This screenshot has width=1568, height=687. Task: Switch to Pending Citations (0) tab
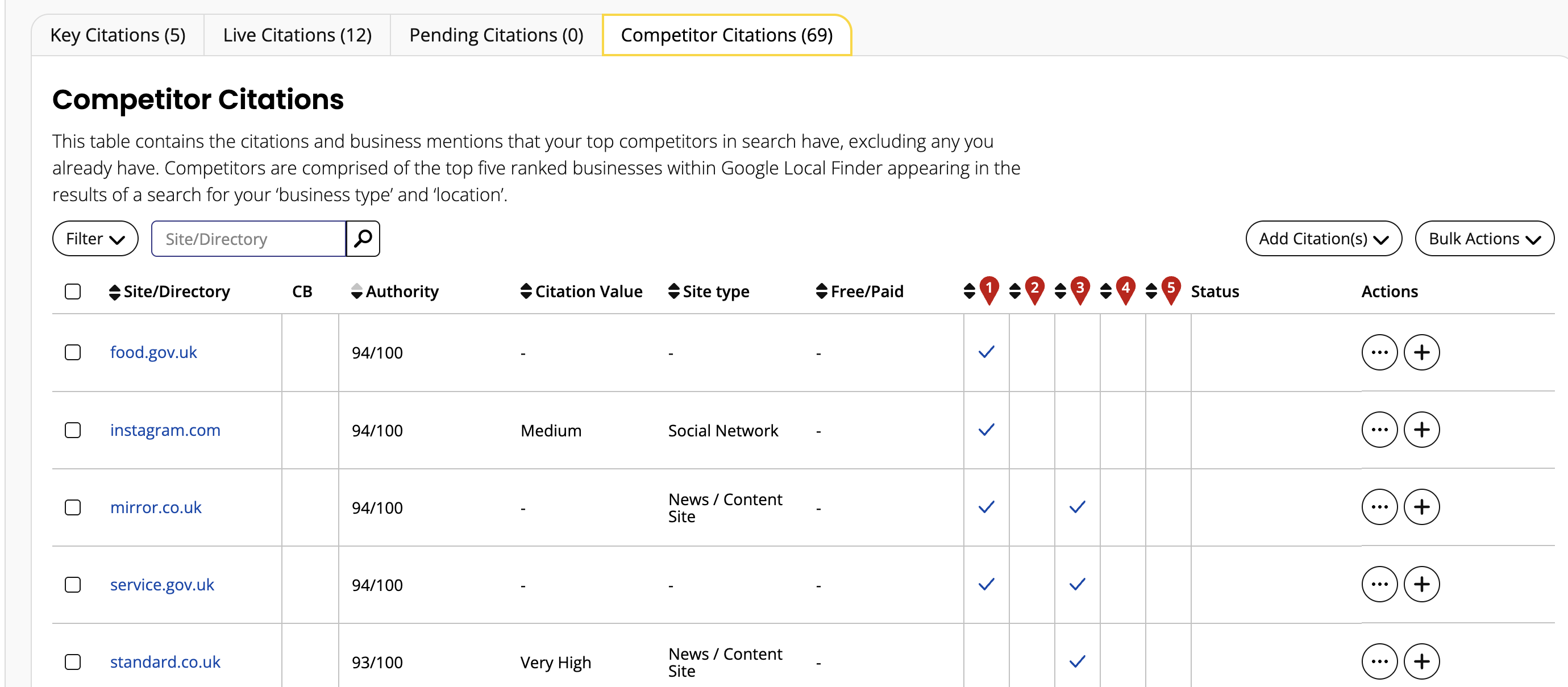(x=496, y=35)
